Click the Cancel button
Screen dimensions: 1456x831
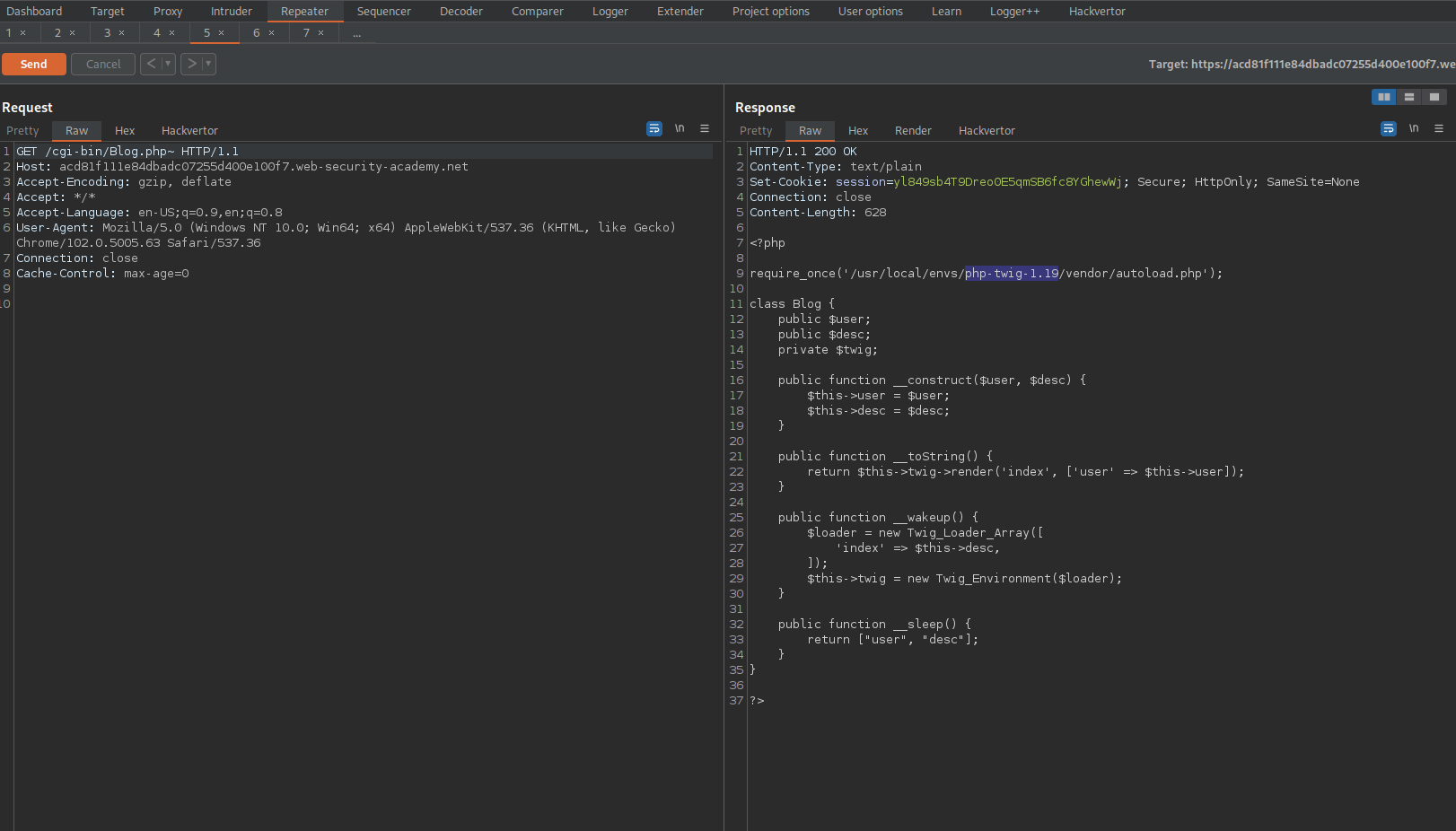pos(103,65)
